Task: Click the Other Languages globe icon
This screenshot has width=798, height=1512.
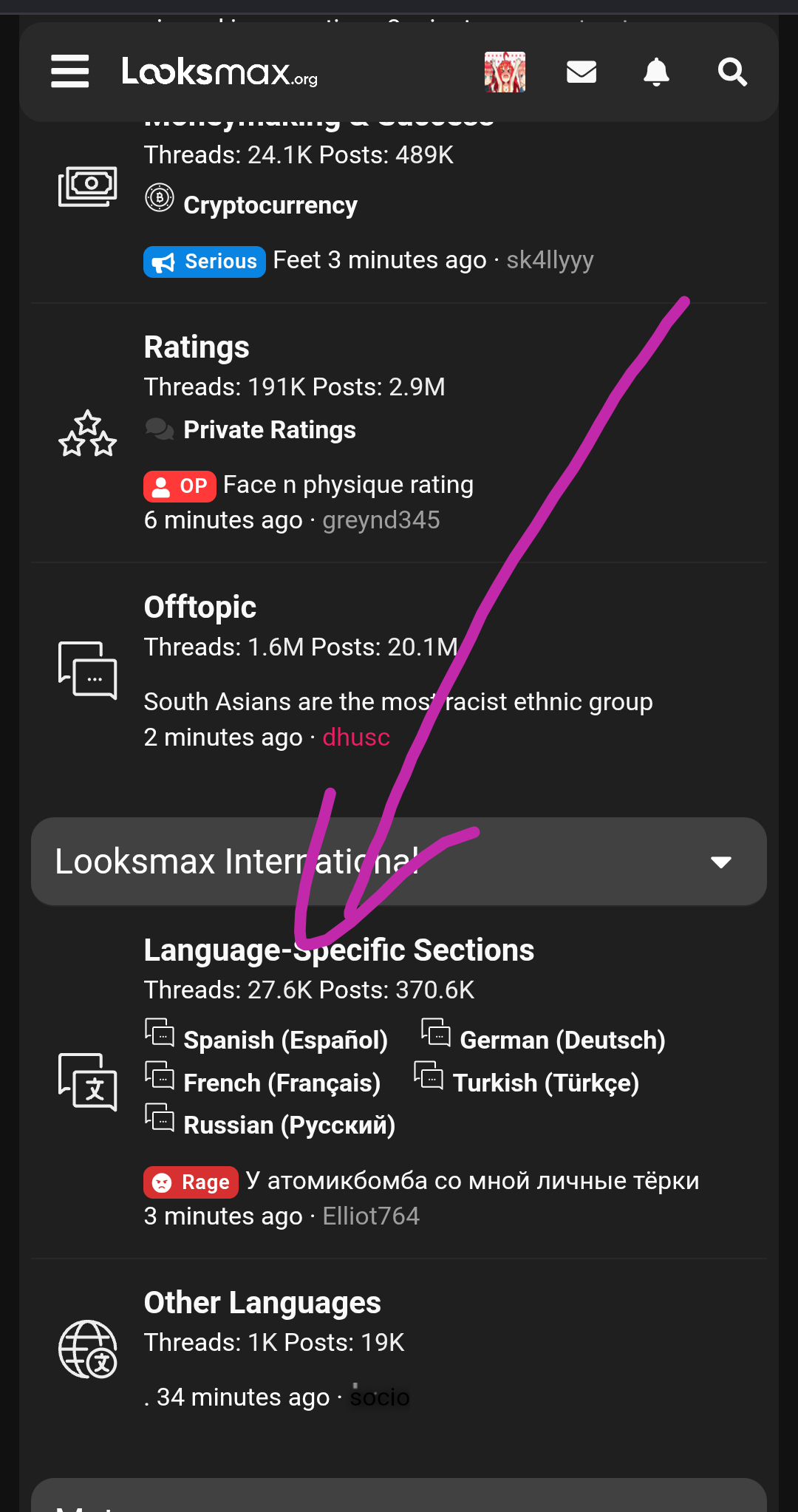Action: [88, 1349]
